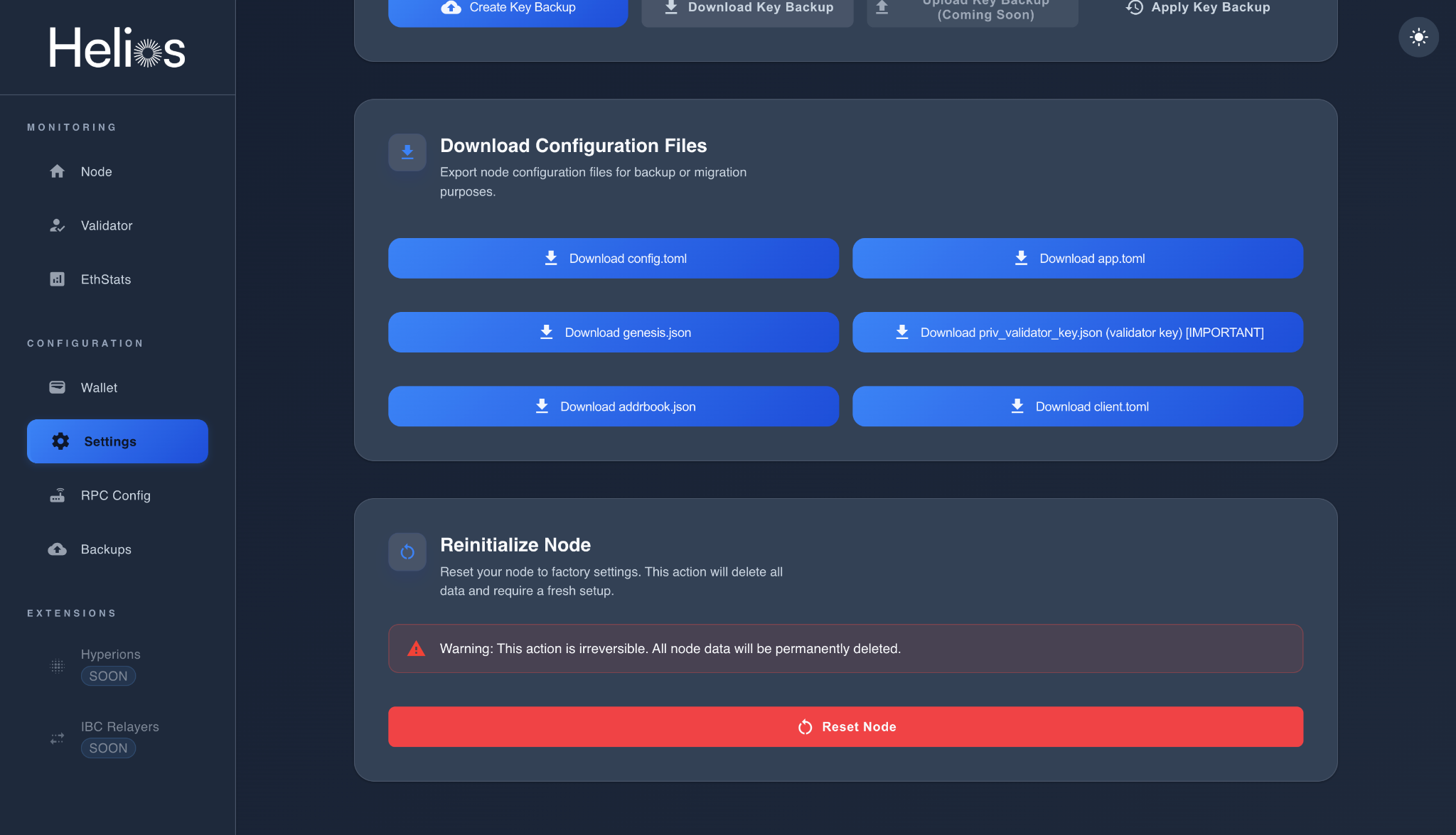
Task: Download the config.toml file
Action: 614,258
